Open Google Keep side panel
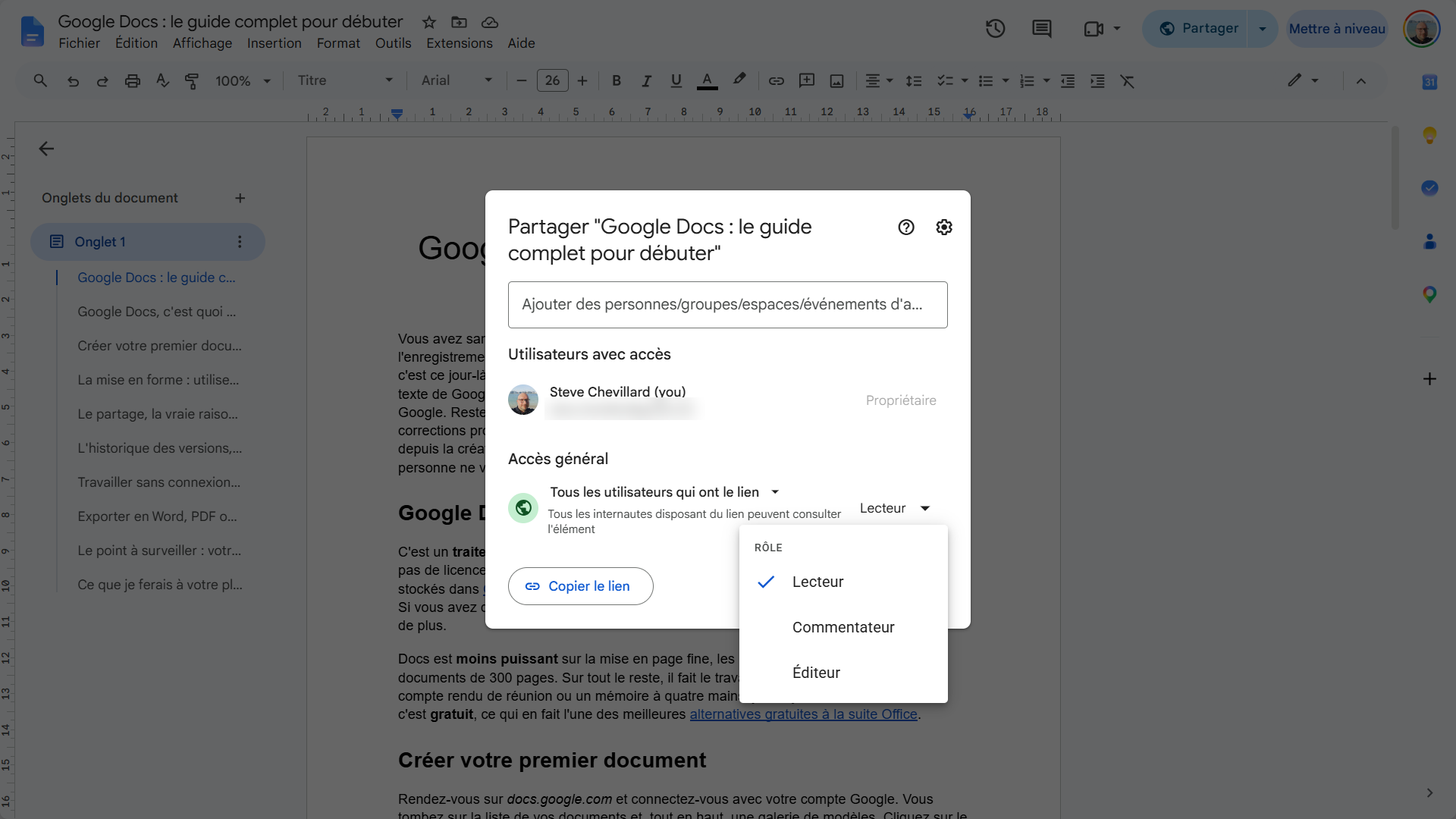1456x819 pixels. click(x=1429, y=135)
